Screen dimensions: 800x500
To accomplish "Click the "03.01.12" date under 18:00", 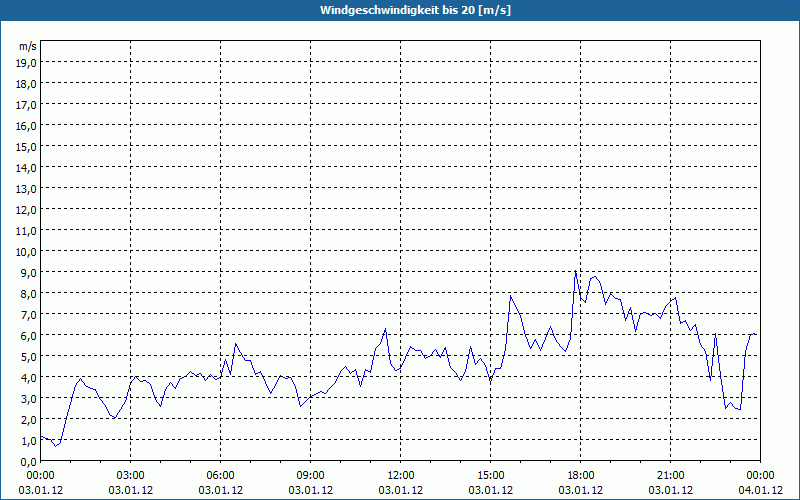I will pos(581,490).
